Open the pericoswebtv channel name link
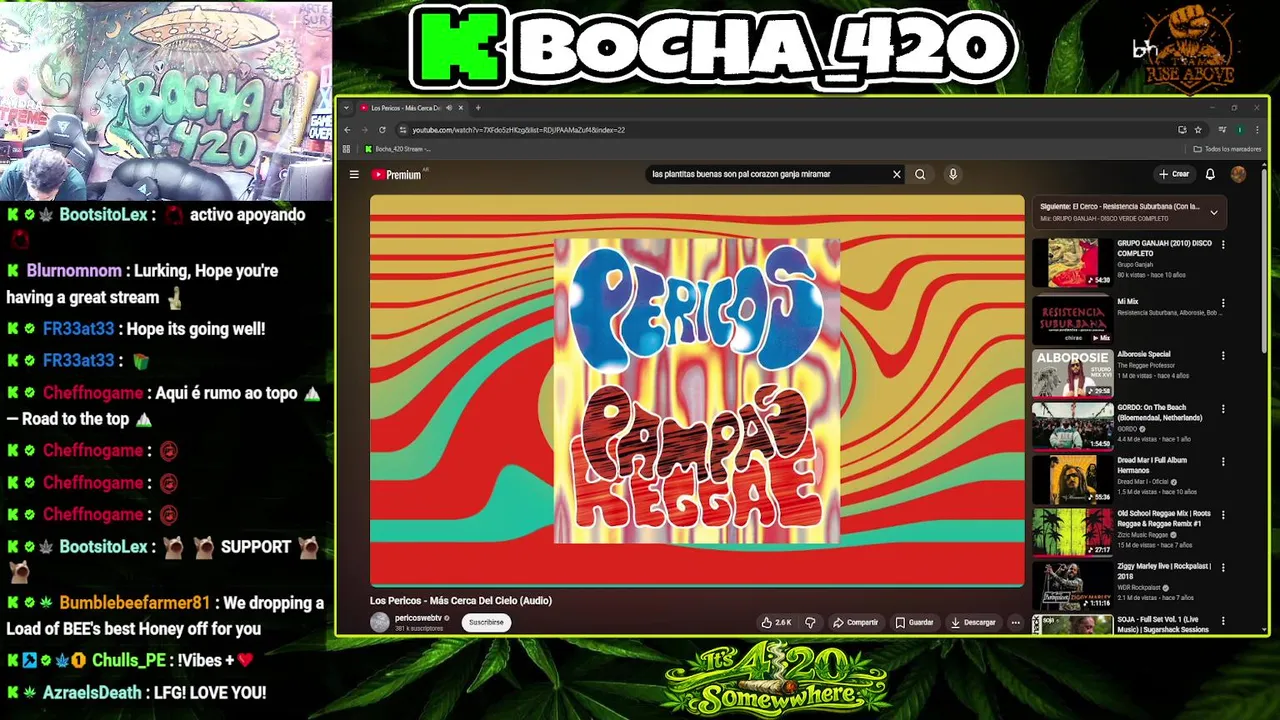This screenshot has height=720, width=1280. [418, 618]
